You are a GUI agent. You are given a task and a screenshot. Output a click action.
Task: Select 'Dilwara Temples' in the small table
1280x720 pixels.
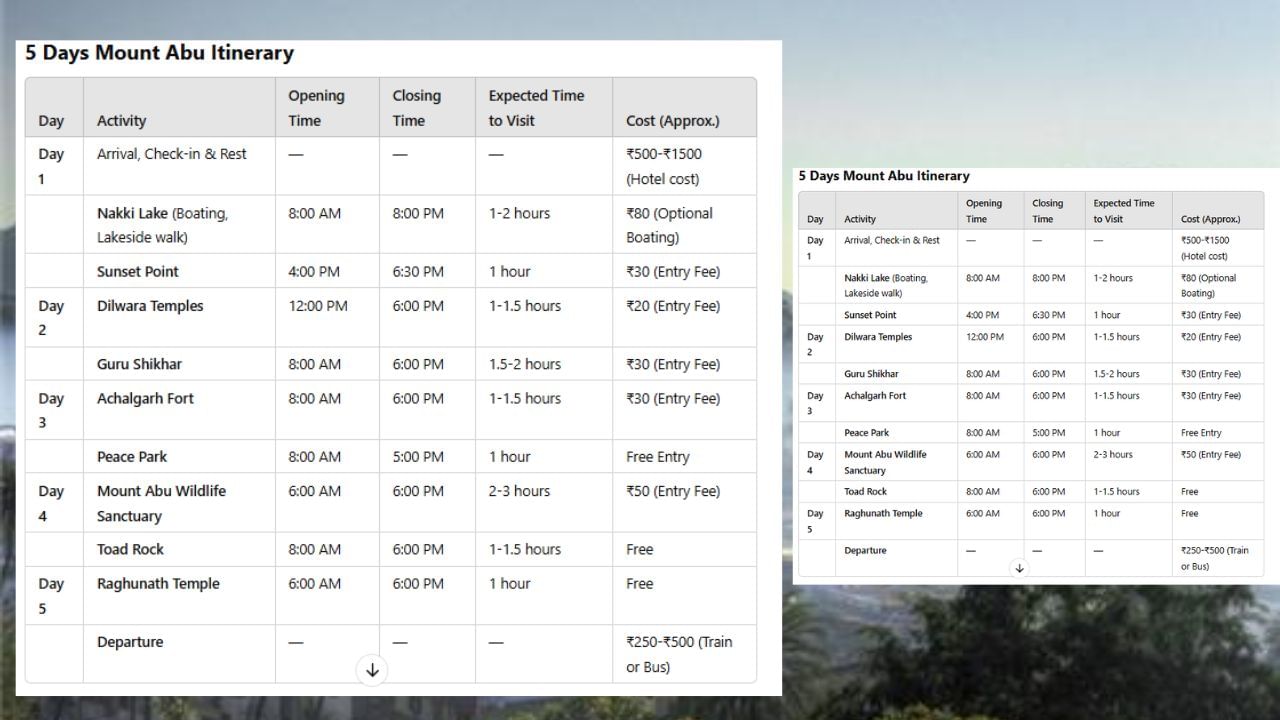tap(878, 337)
